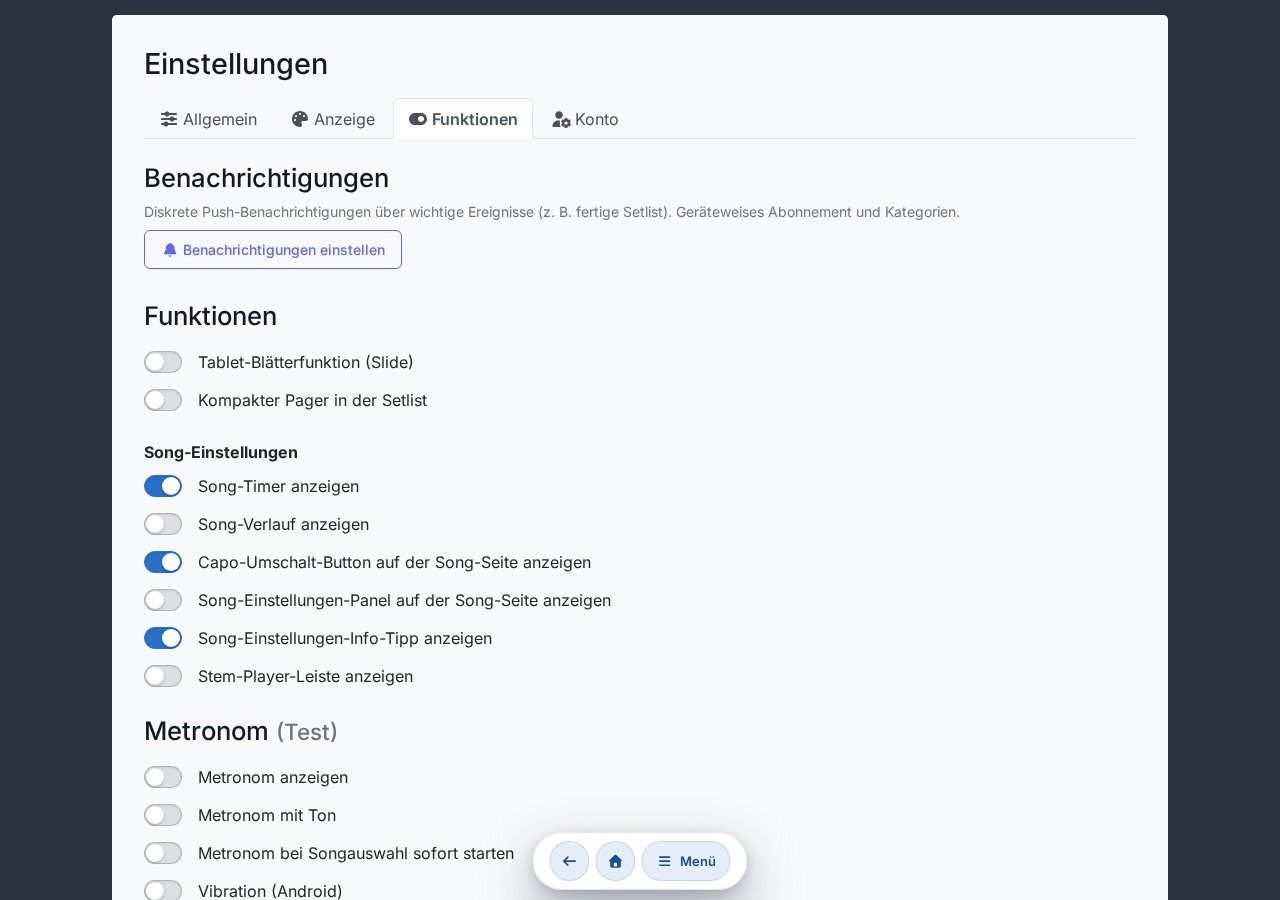Click the palette icon on Anzeige tab
The width and height of the screenshot is (1280, 900).
[x=300, y=119]
